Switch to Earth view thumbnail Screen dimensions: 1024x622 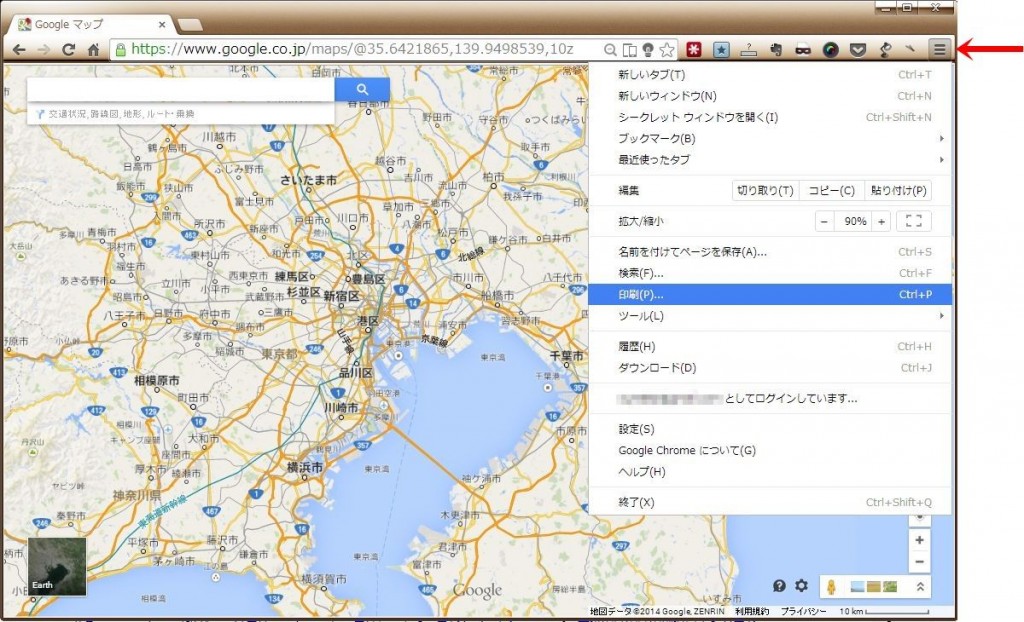coord(57,566)
